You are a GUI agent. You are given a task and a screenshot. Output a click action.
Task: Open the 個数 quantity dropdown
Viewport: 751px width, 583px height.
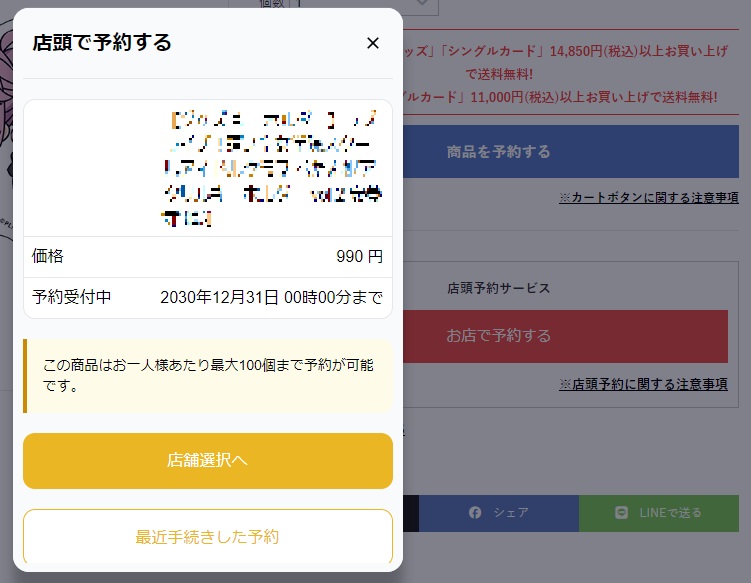(364, 5)
